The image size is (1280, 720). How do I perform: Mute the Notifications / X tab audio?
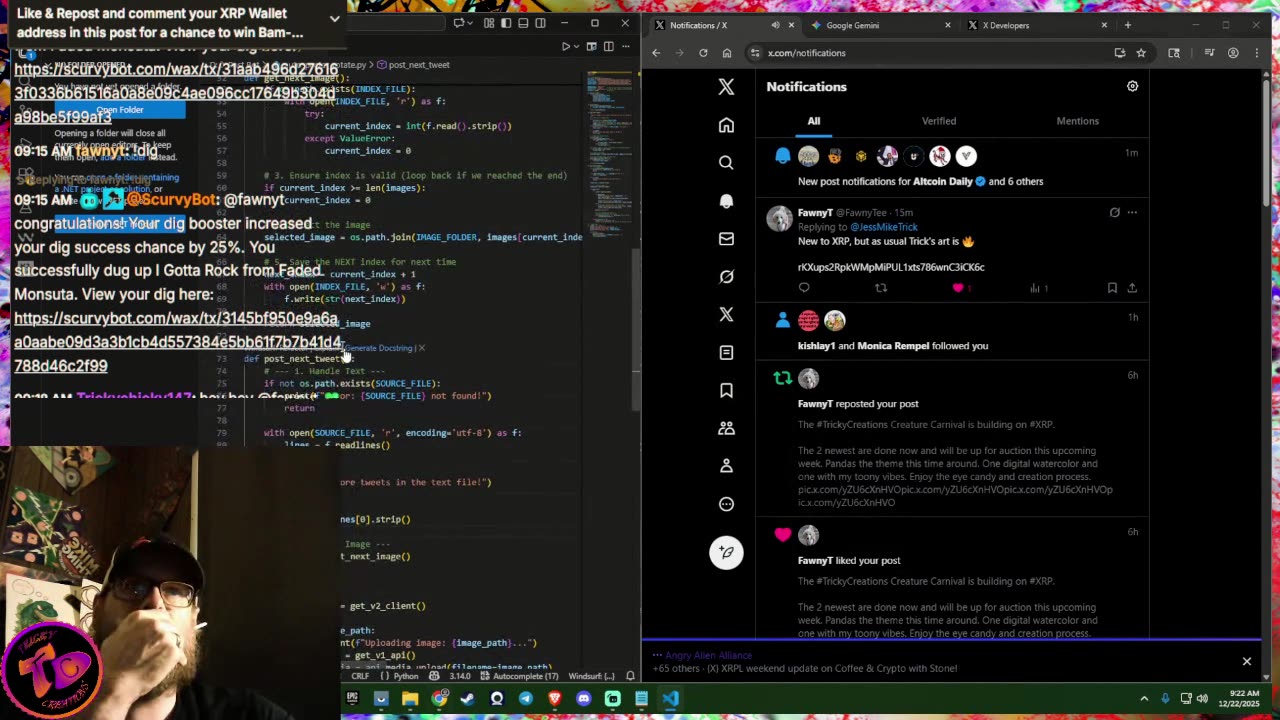coord(775,25)
